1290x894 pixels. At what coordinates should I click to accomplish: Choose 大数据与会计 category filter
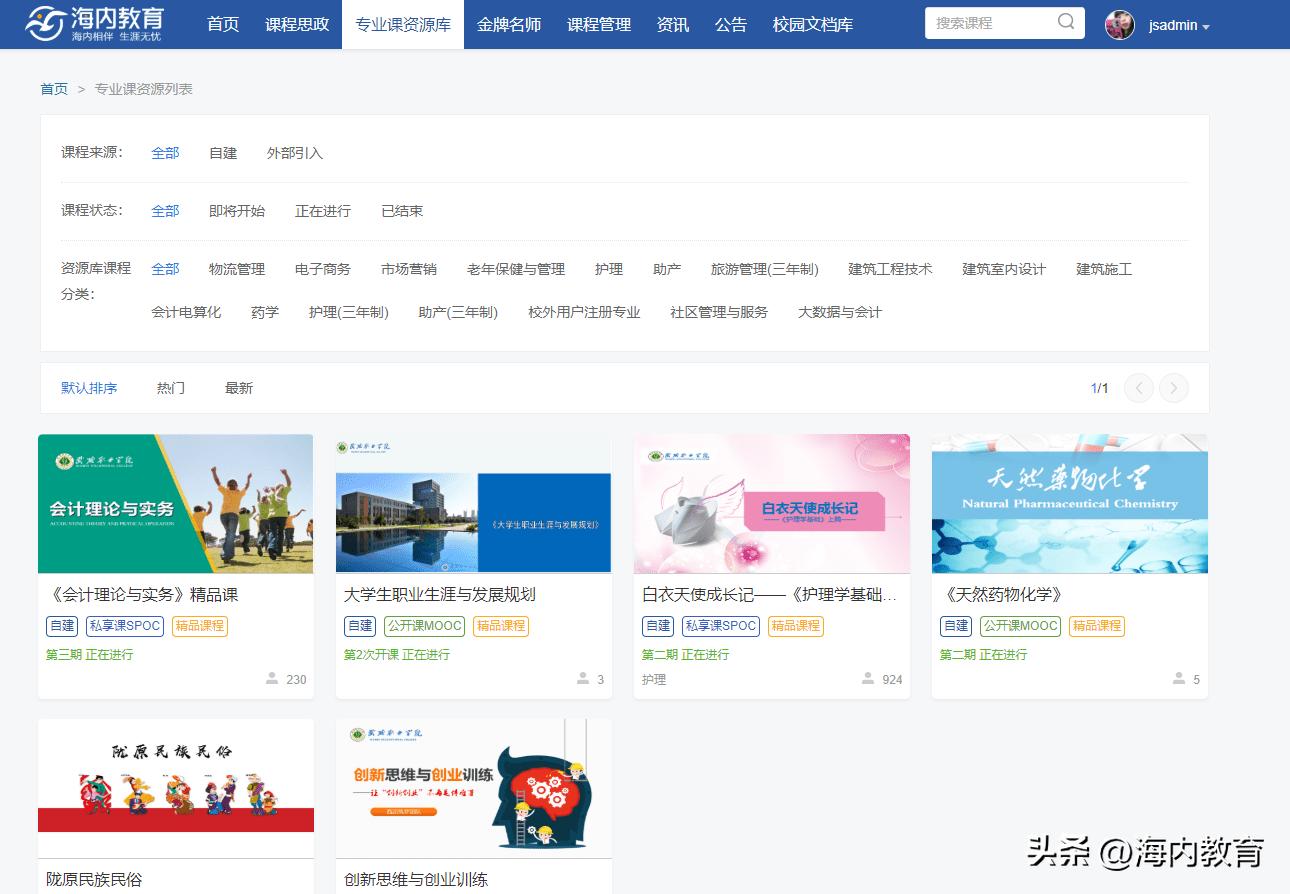840,312
